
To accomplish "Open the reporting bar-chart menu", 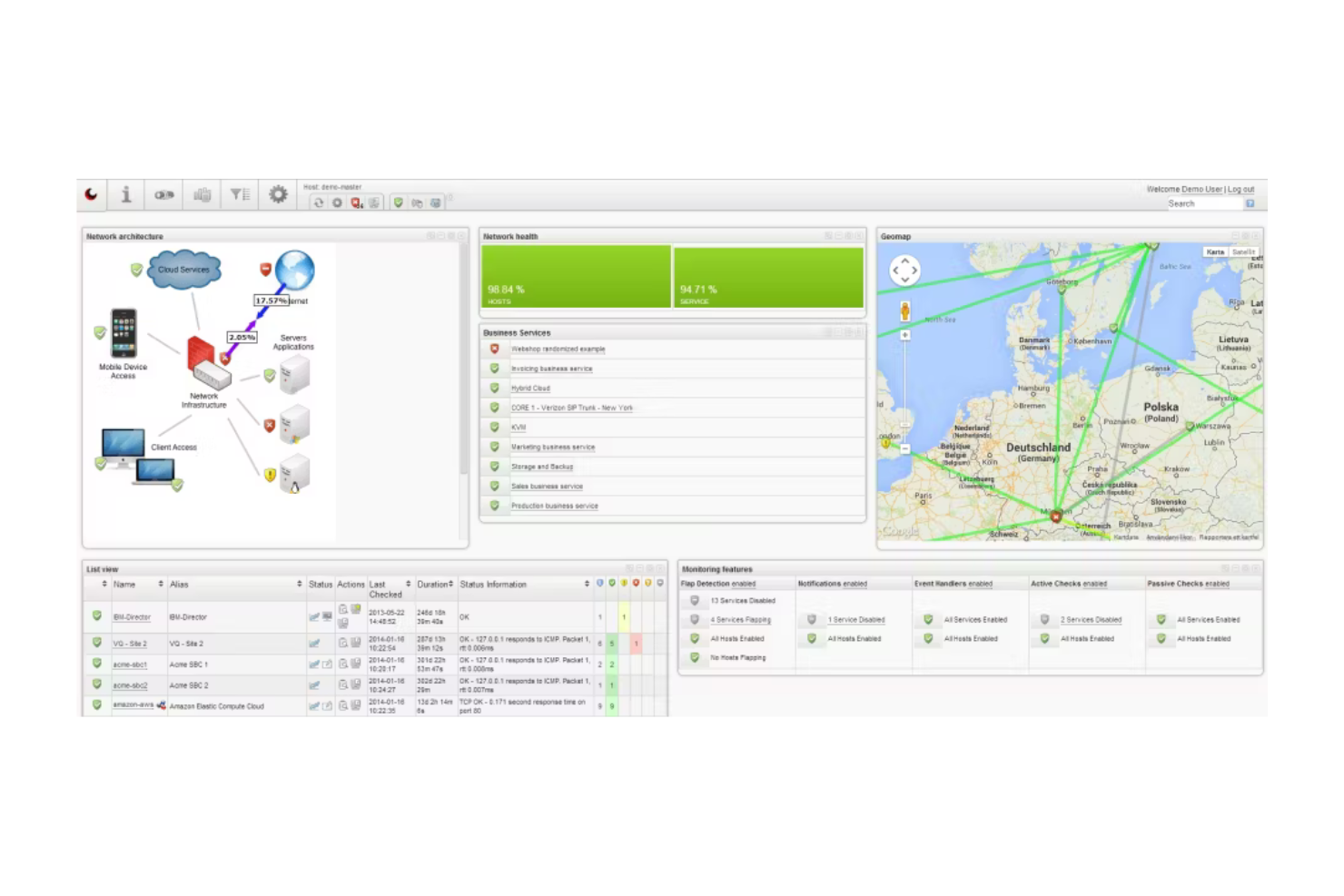I will [202, 194].
